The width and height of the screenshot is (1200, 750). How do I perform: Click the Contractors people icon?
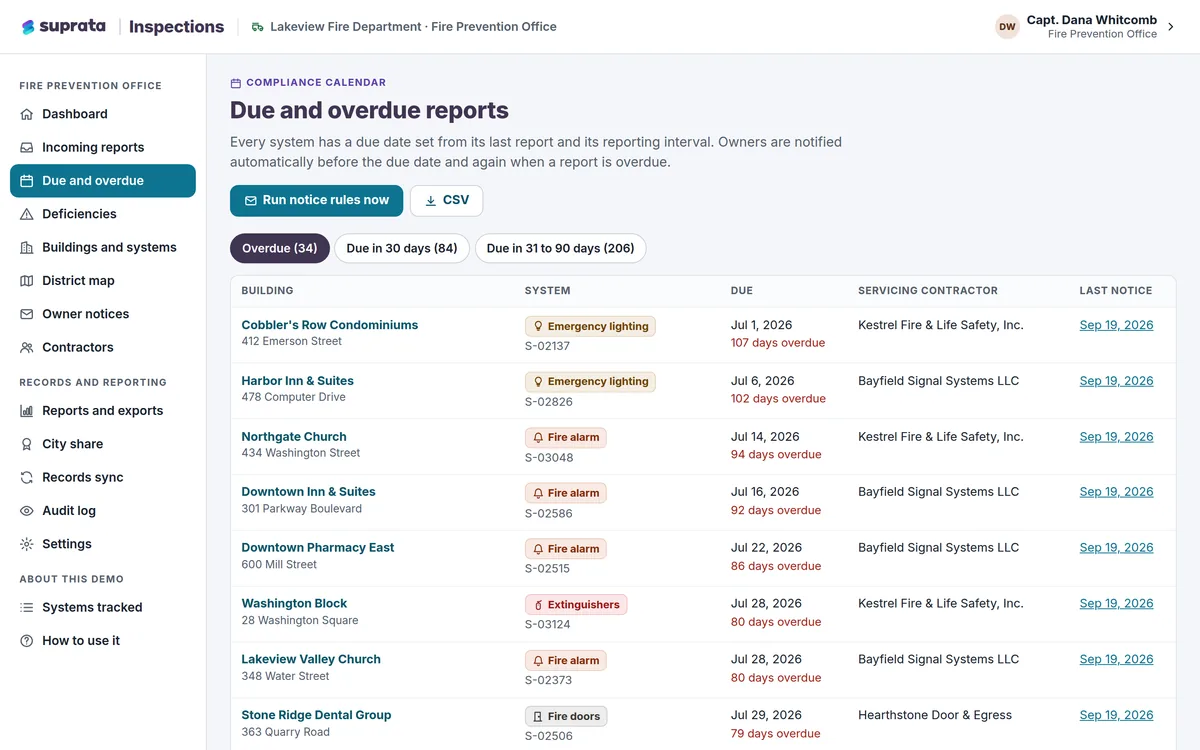tap(27, 347)
